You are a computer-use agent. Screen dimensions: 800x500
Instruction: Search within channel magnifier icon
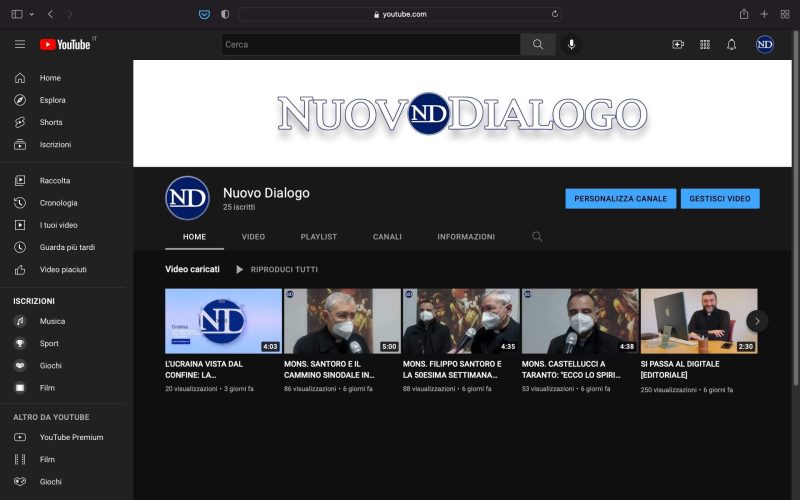[x=537, y=236]
